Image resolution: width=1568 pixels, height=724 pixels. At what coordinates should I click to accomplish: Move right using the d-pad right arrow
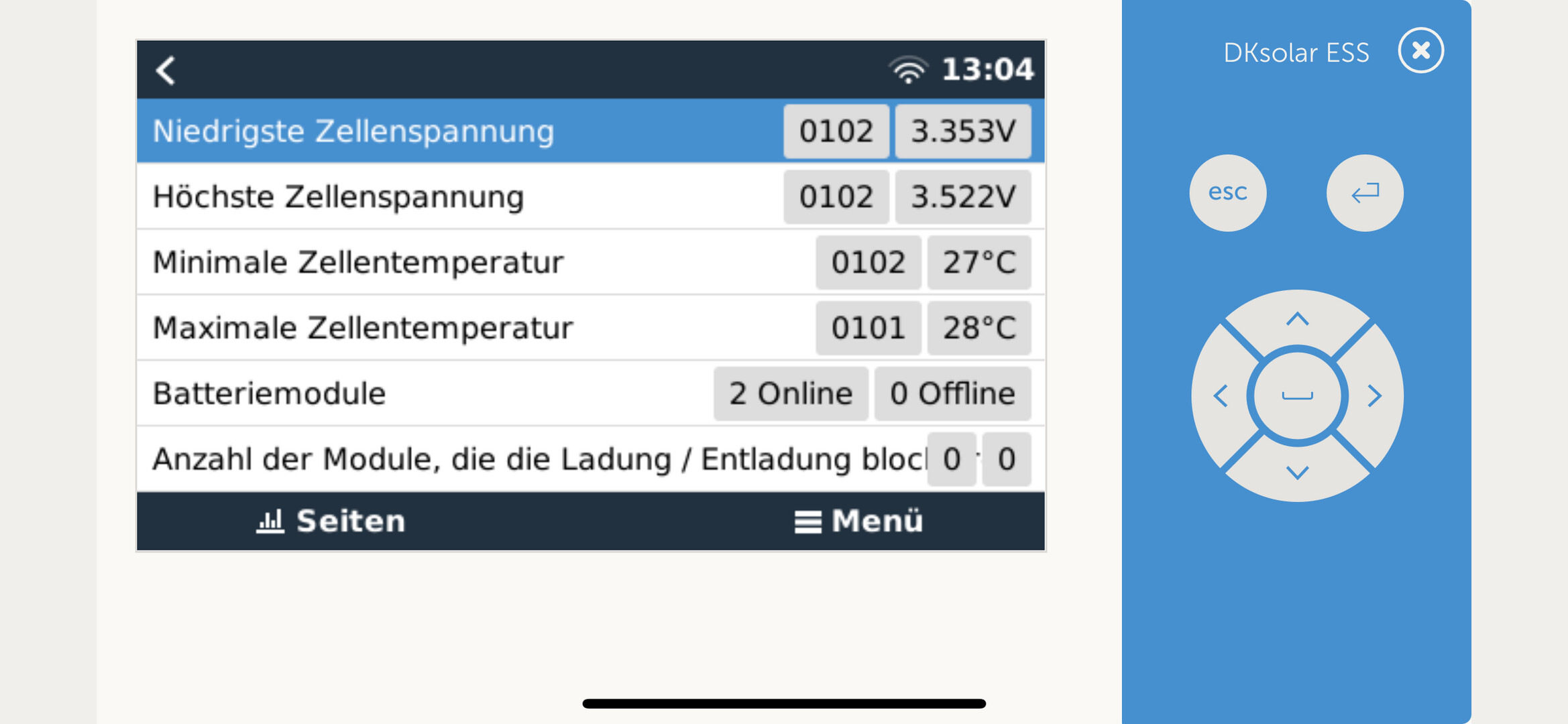pos(1374,396)
